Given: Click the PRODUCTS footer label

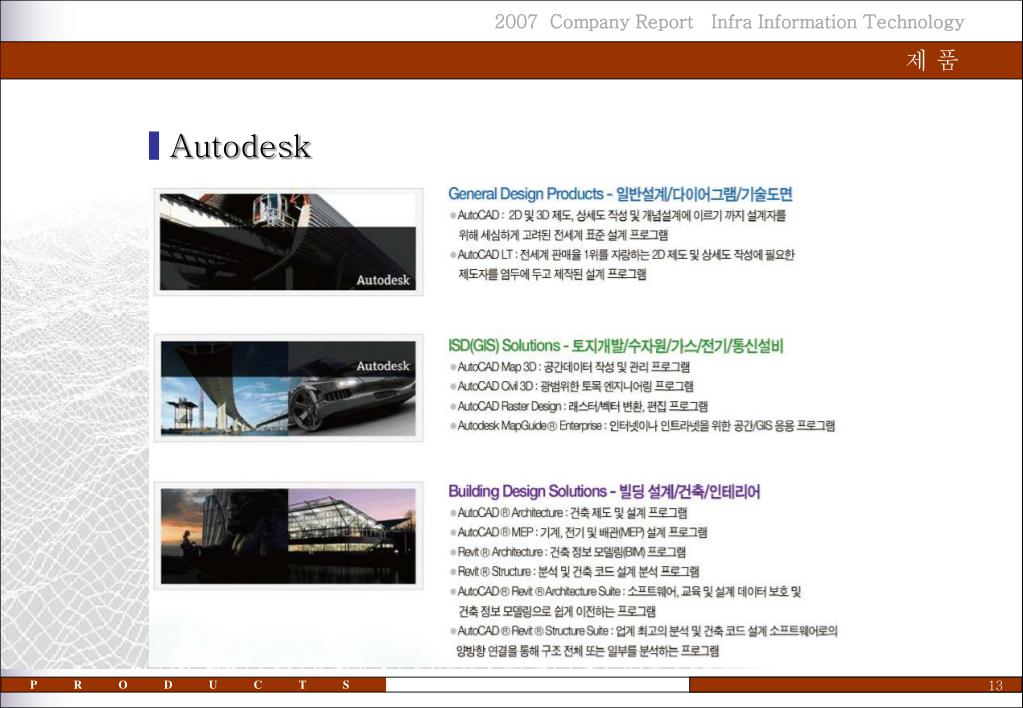Looking at the screenshot, I should point(189,685).
